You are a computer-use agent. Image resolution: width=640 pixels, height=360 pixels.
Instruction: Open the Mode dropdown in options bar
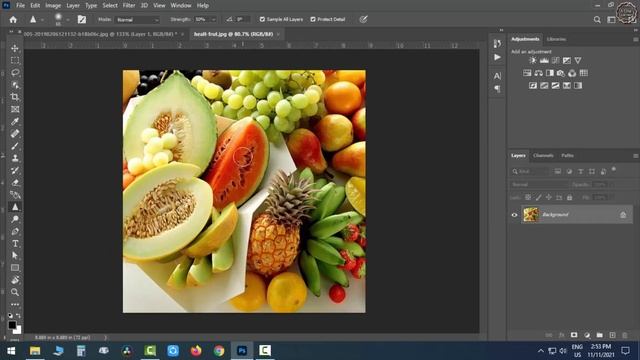pos(137,19)
